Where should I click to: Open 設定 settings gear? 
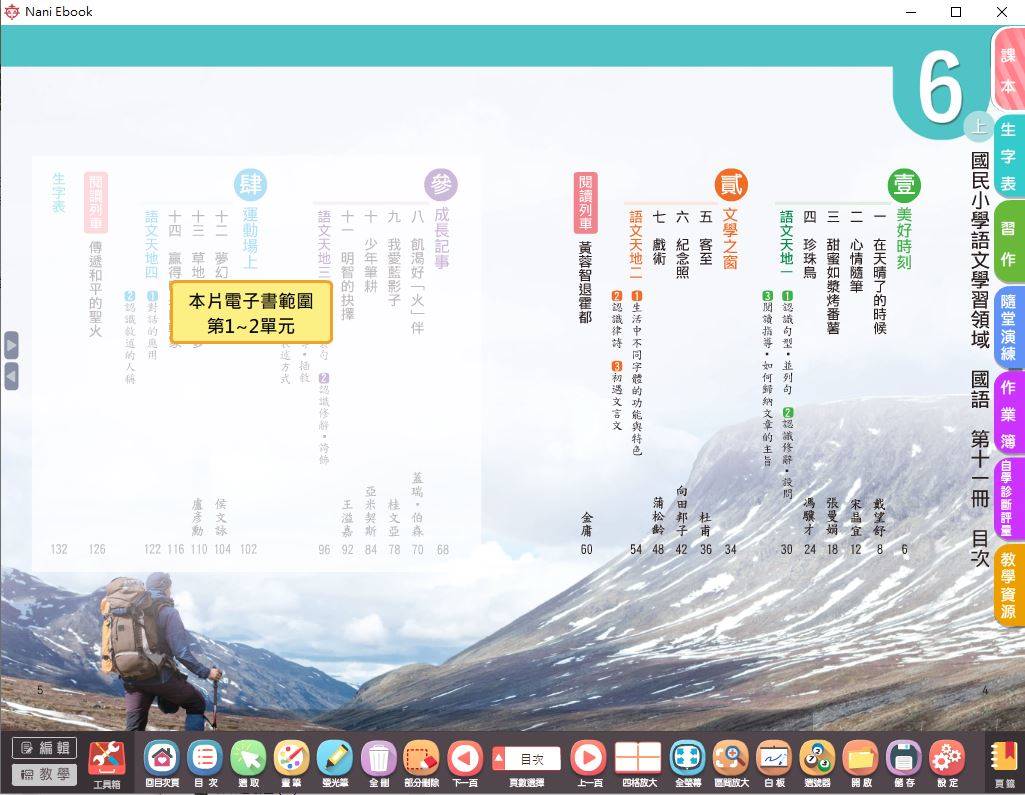tap(947, 763)
